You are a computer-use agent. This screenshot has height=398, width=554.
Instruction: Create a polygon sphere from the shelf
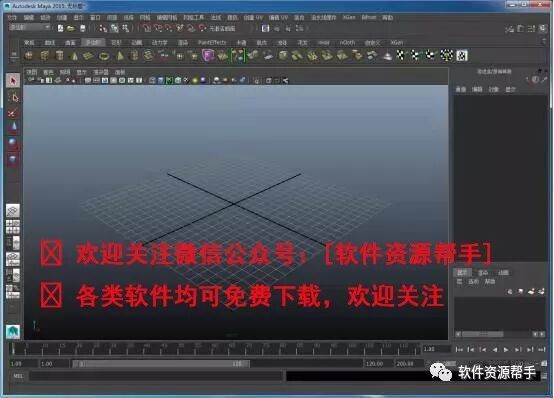click(29, 55)
